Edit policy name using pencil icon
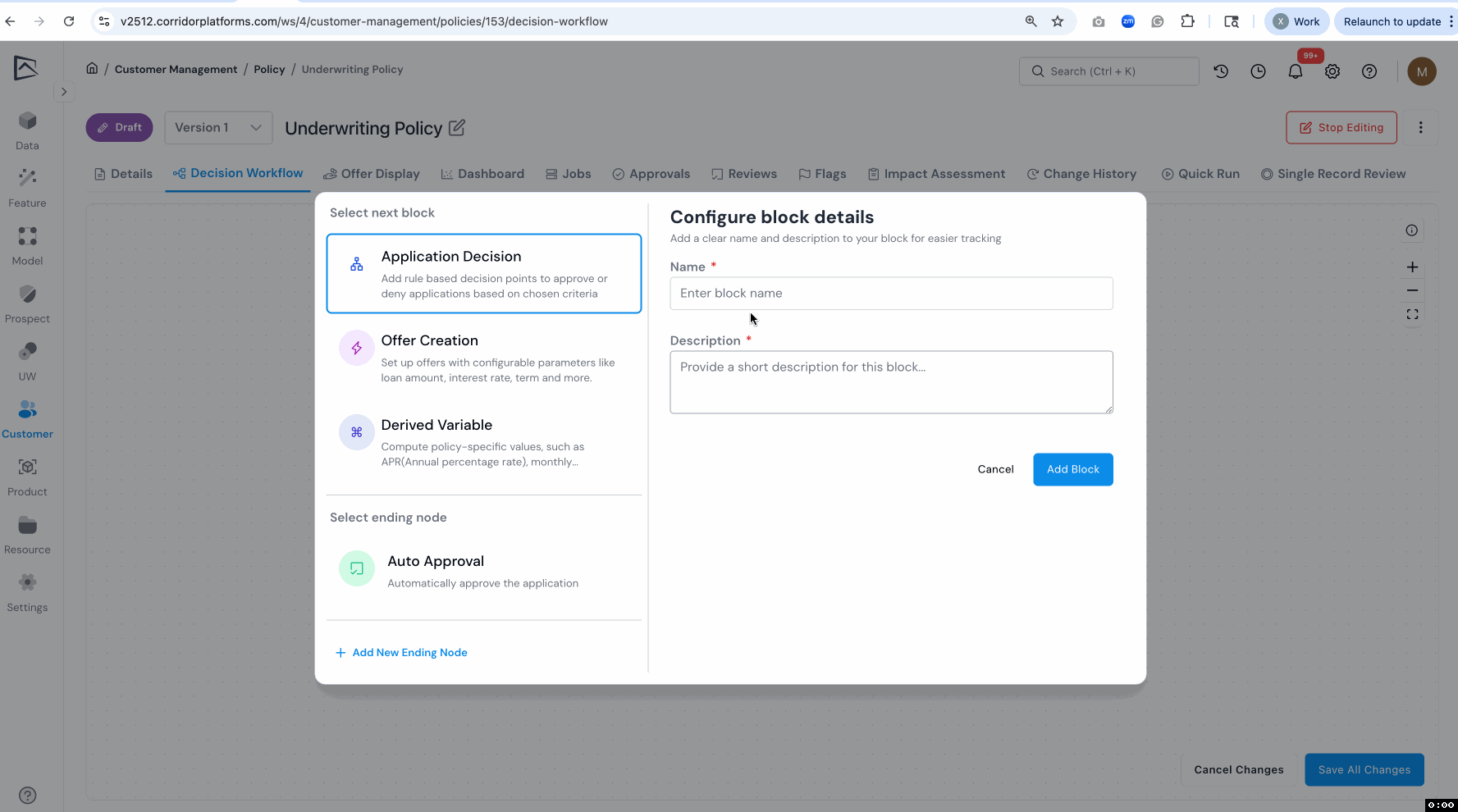The width and height of the screenshot is (1458, 812). tap(457, 128)
